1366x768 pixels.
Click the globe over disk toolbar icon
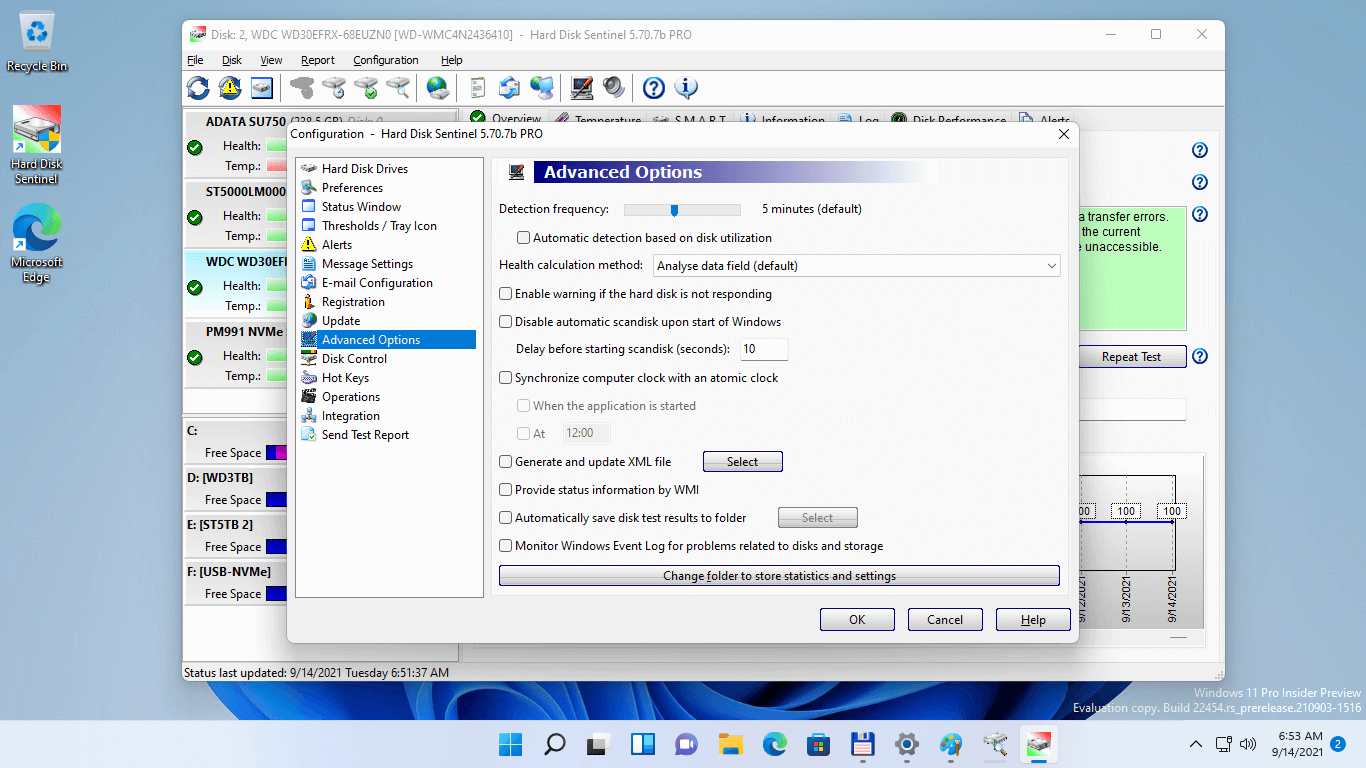pos(438,88)
